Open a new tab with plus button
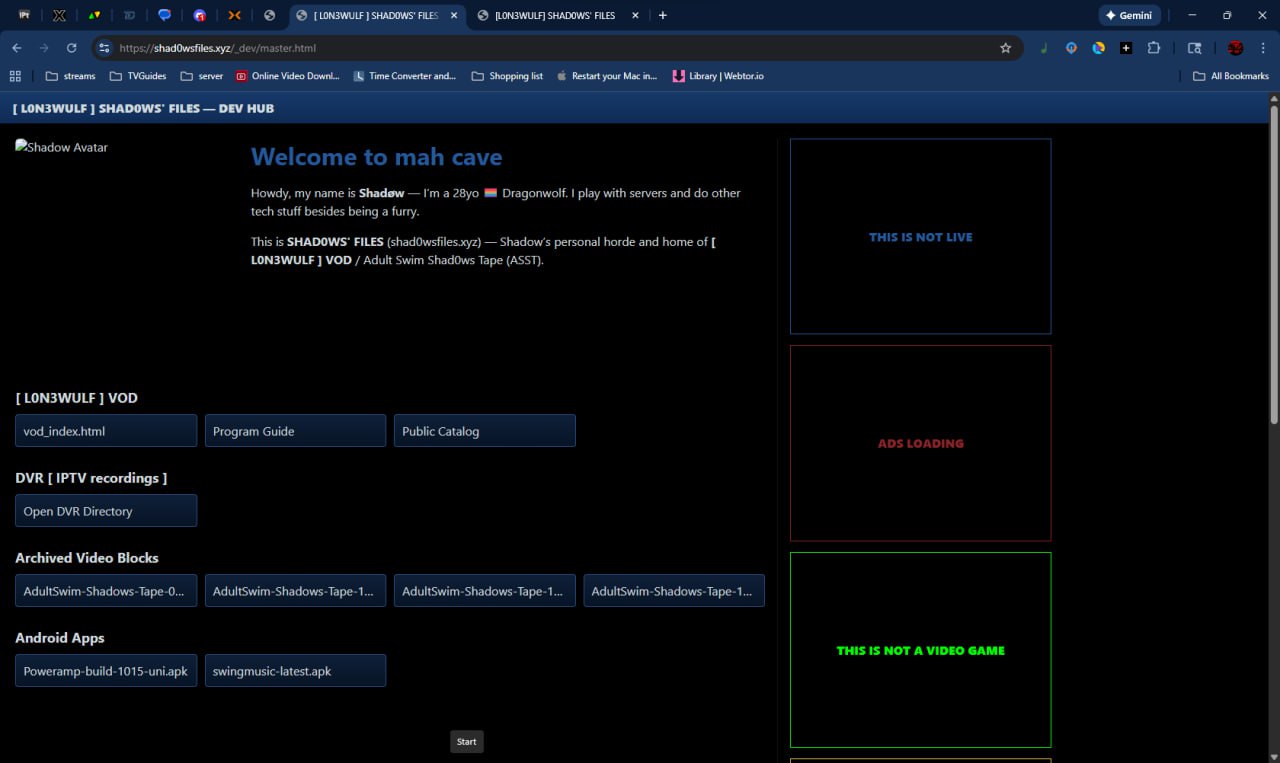 pos(662,15)
